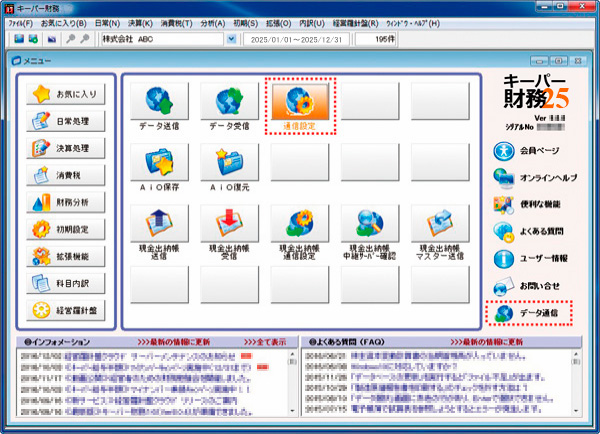The image size is (600, 434).
Task: Open 便利な機能 useful features
Action: point(527,205)
